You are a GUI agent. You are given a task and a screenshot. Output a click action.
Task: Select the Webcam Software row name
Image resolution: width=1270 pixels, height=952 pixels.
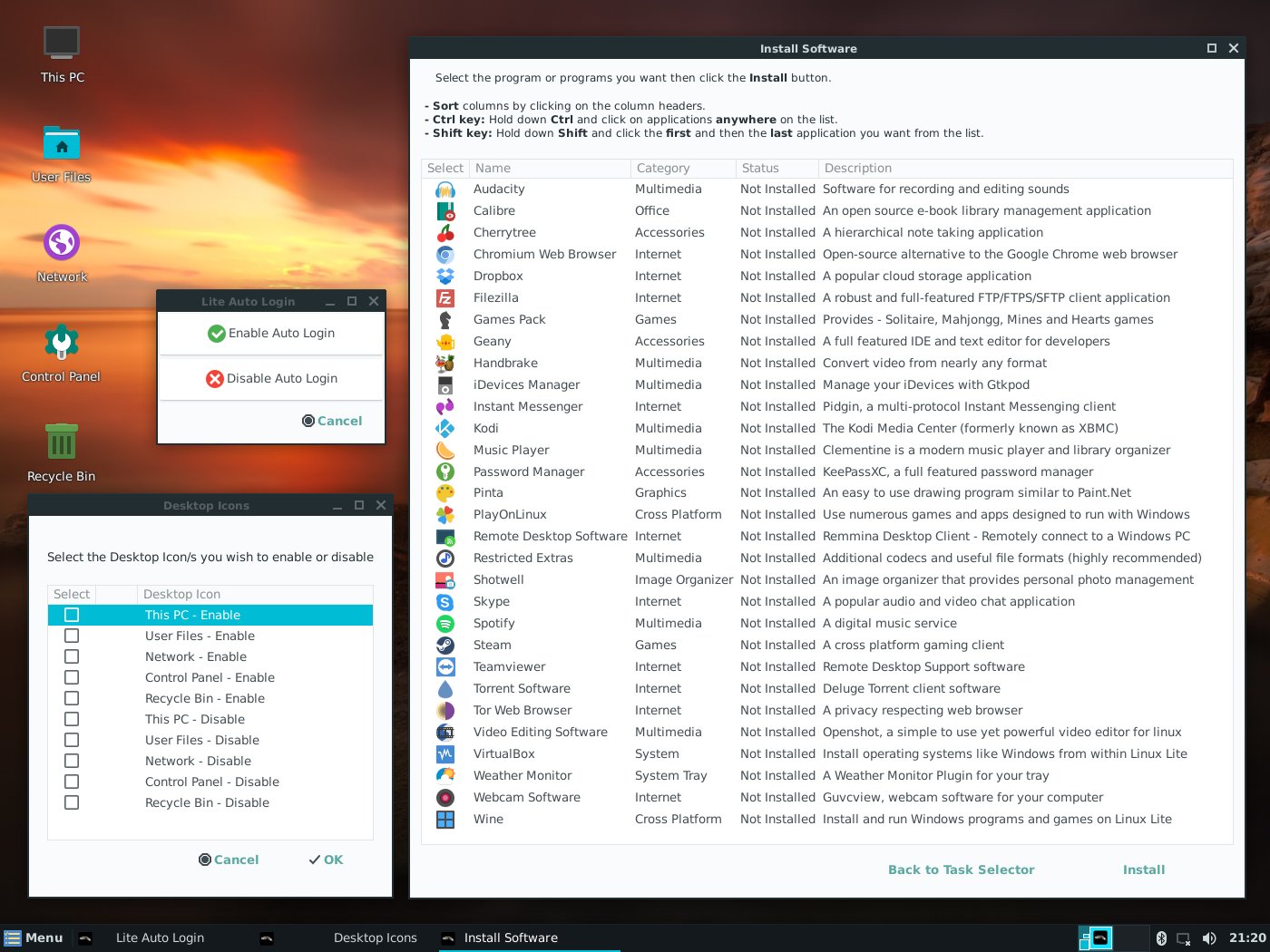coord(527,798)
